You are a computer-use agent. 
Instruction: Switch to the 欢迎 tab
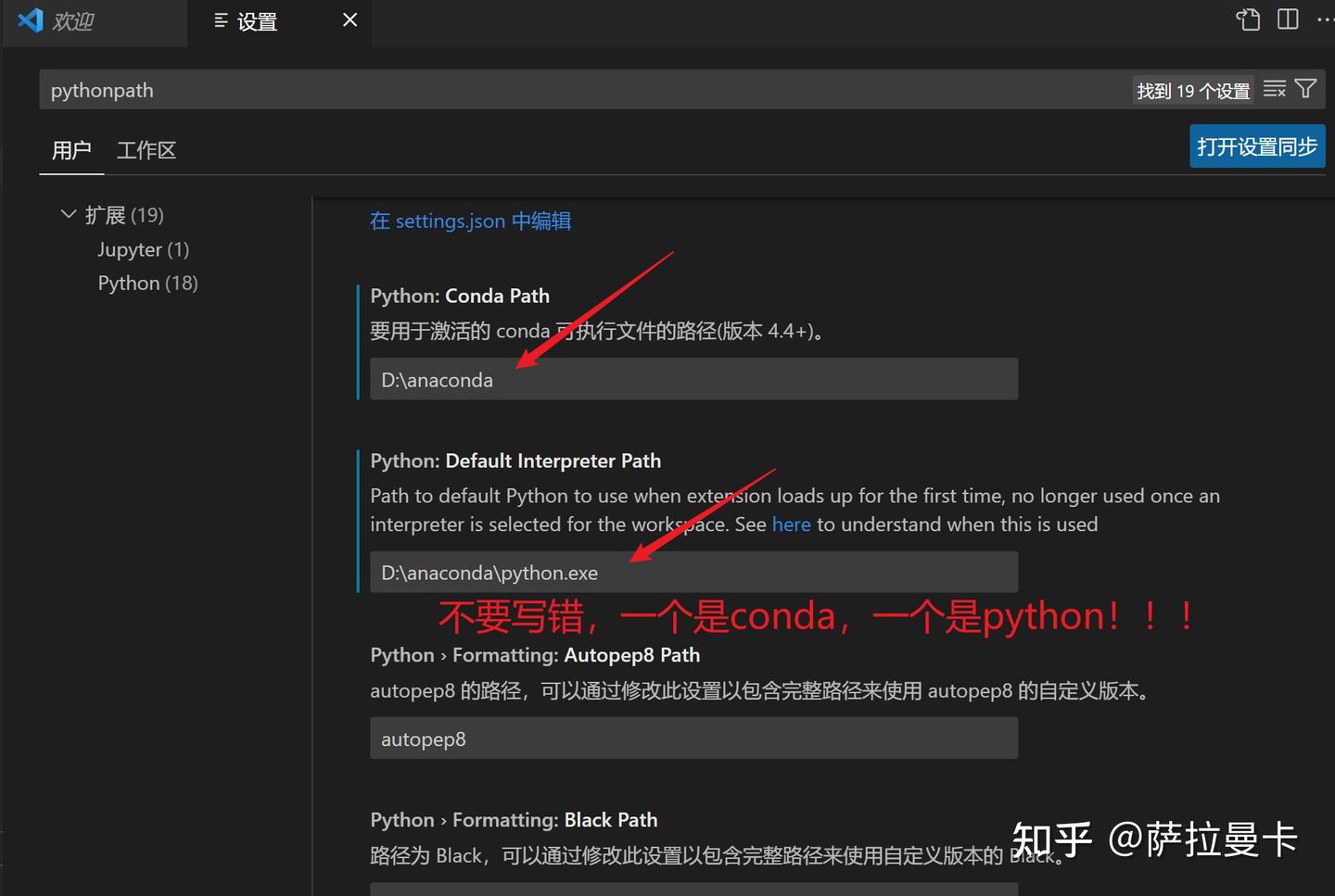70,19
